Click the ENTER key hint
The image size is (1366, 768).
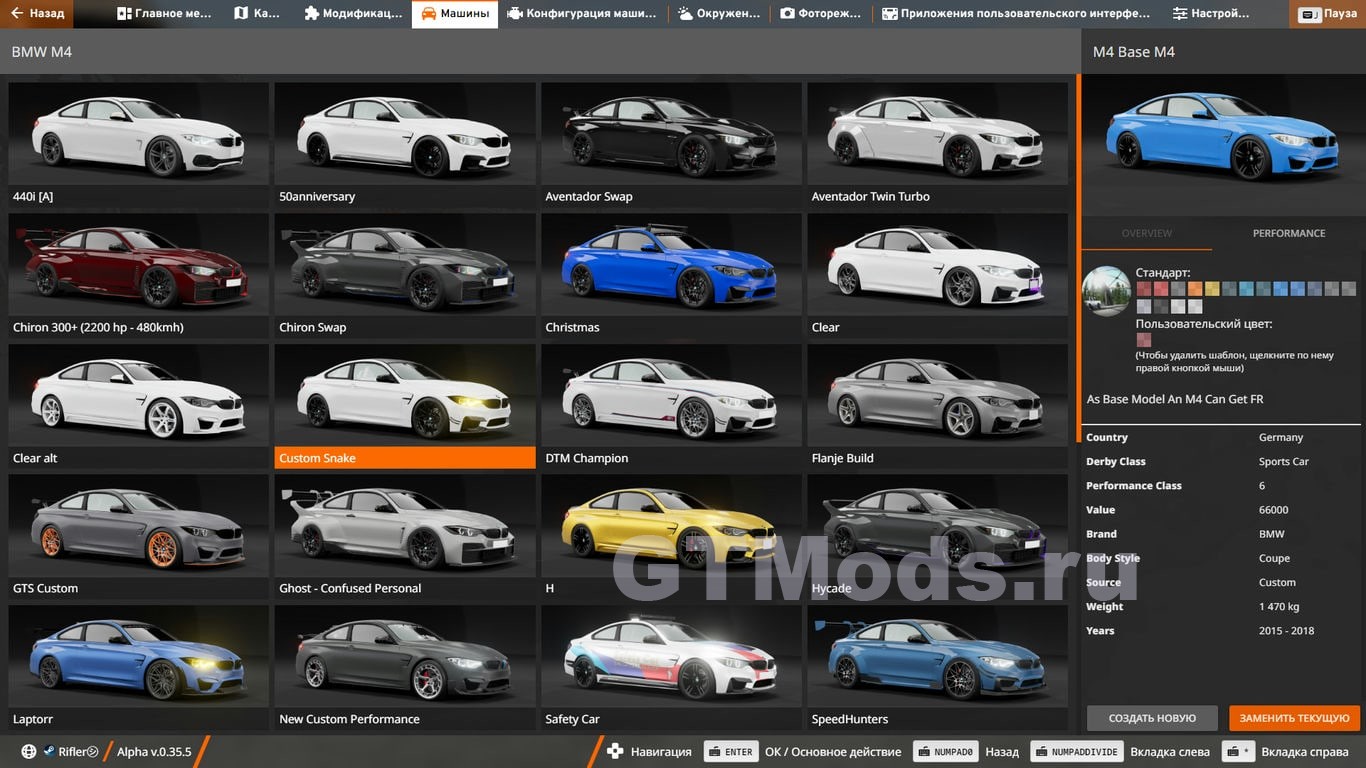click(x=731, y=752)
